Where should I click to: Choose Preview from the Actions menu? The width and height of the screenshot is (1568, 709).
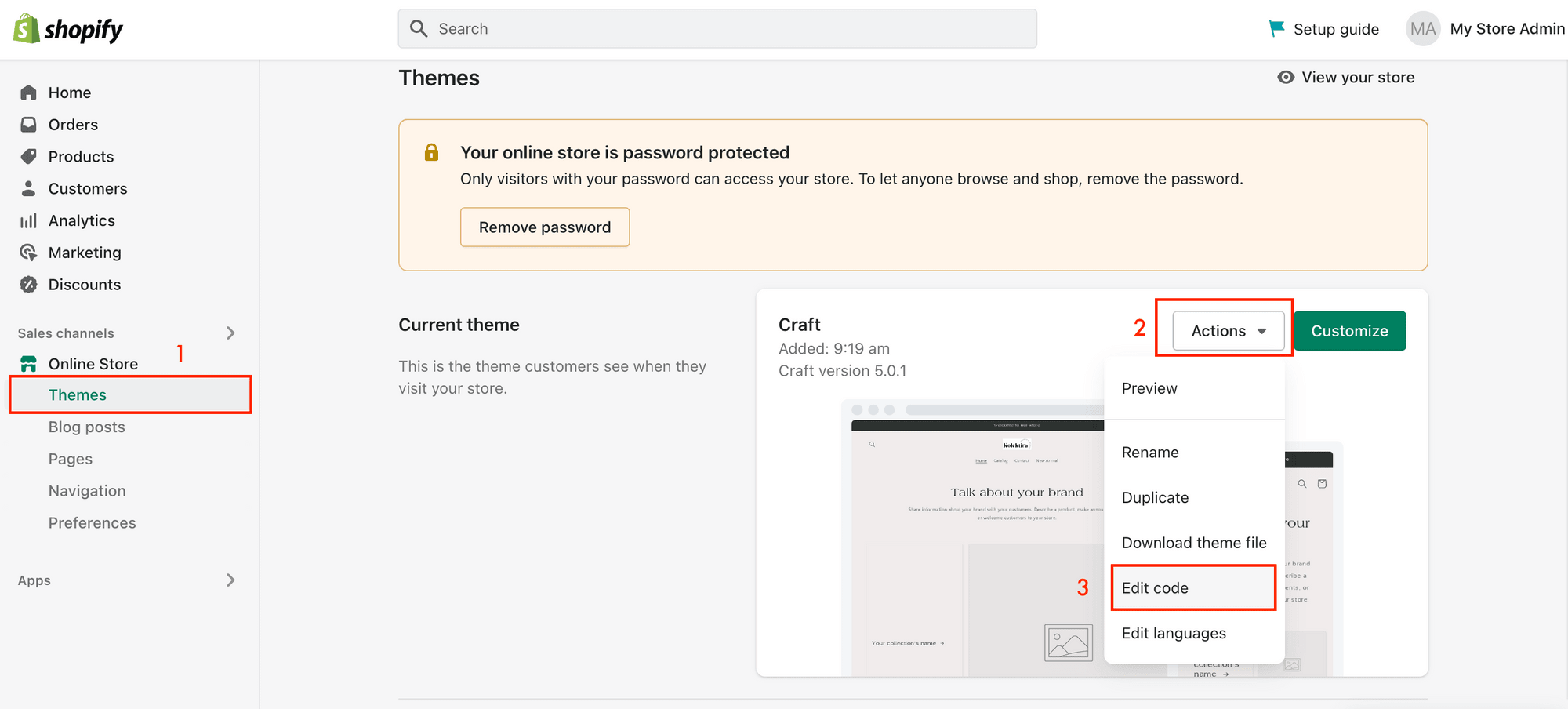[x=1149, y=387]
